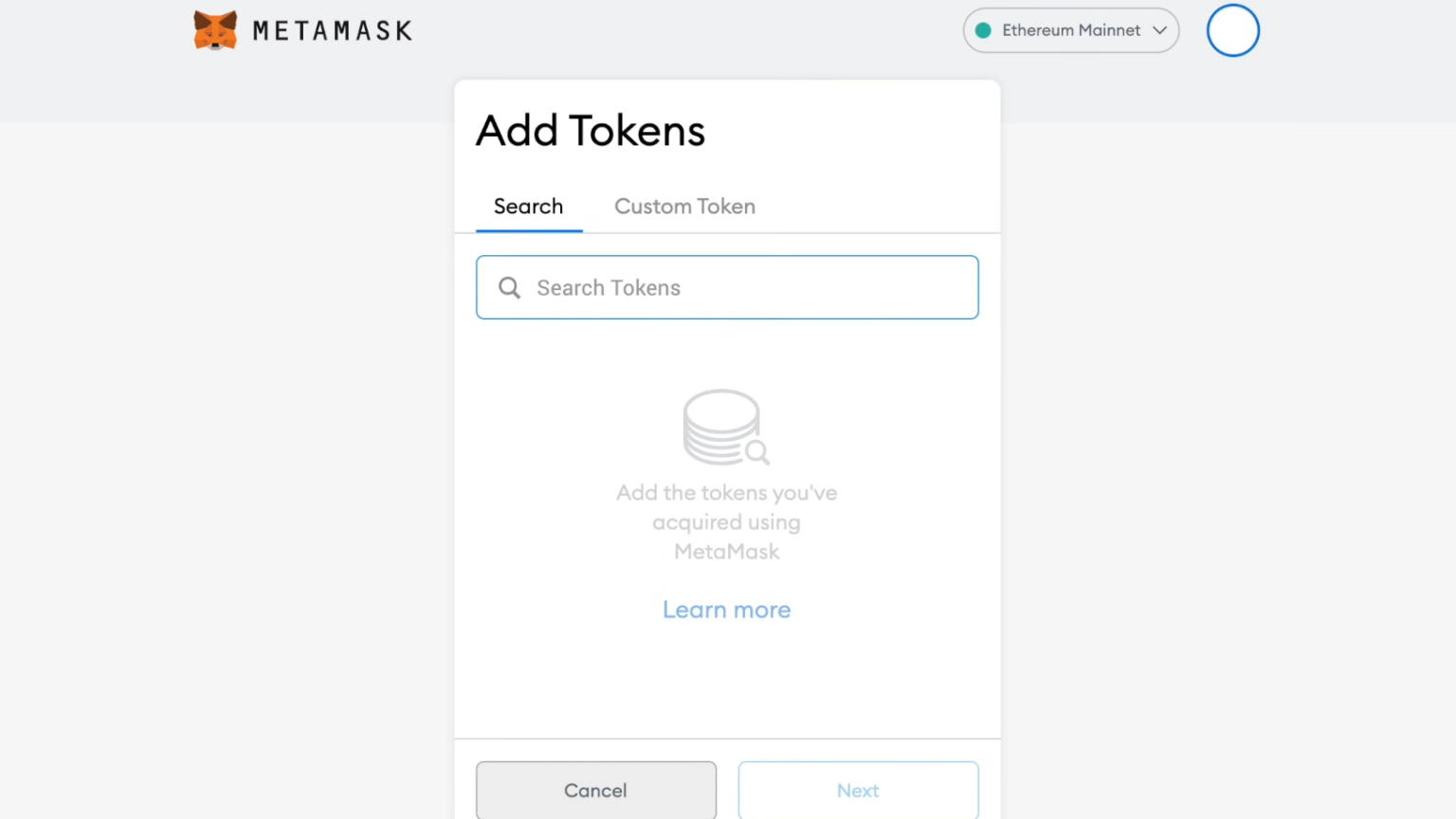The width and height of the screenshot is (1456, 819).
Task: Open the Learn more link
Action: click(726, 609)
